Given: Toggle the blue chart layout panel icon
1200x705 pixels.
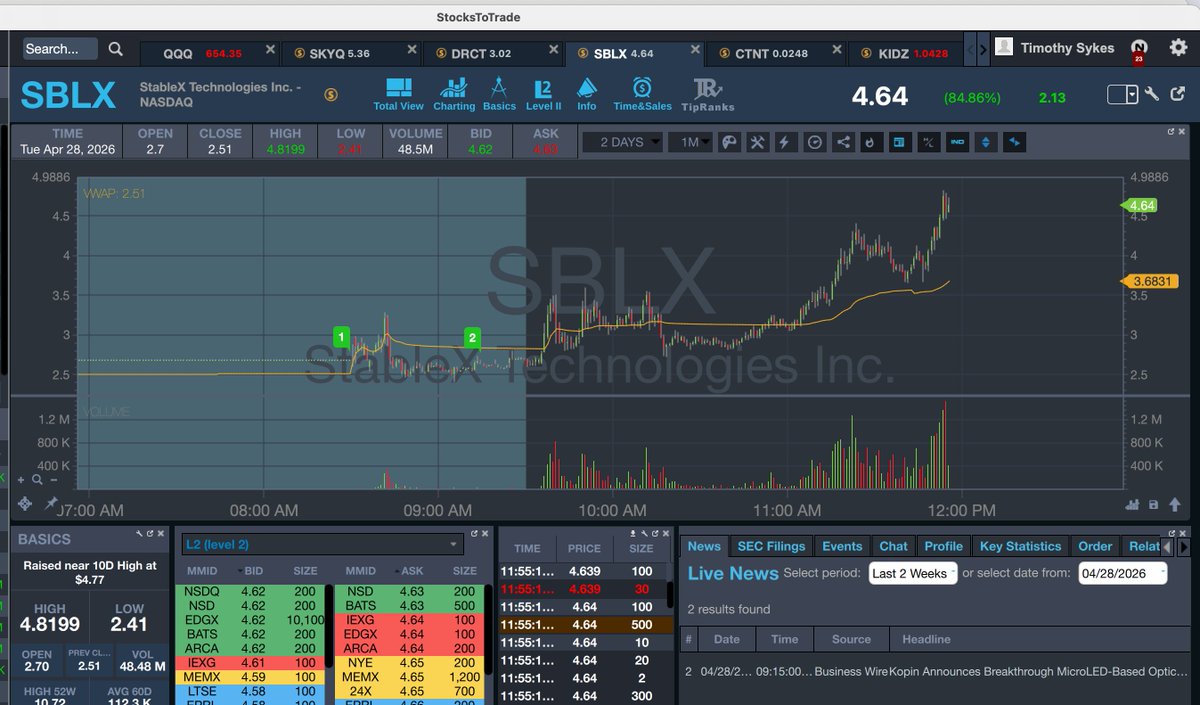Looking at the screenshot, I should point(900,143).
